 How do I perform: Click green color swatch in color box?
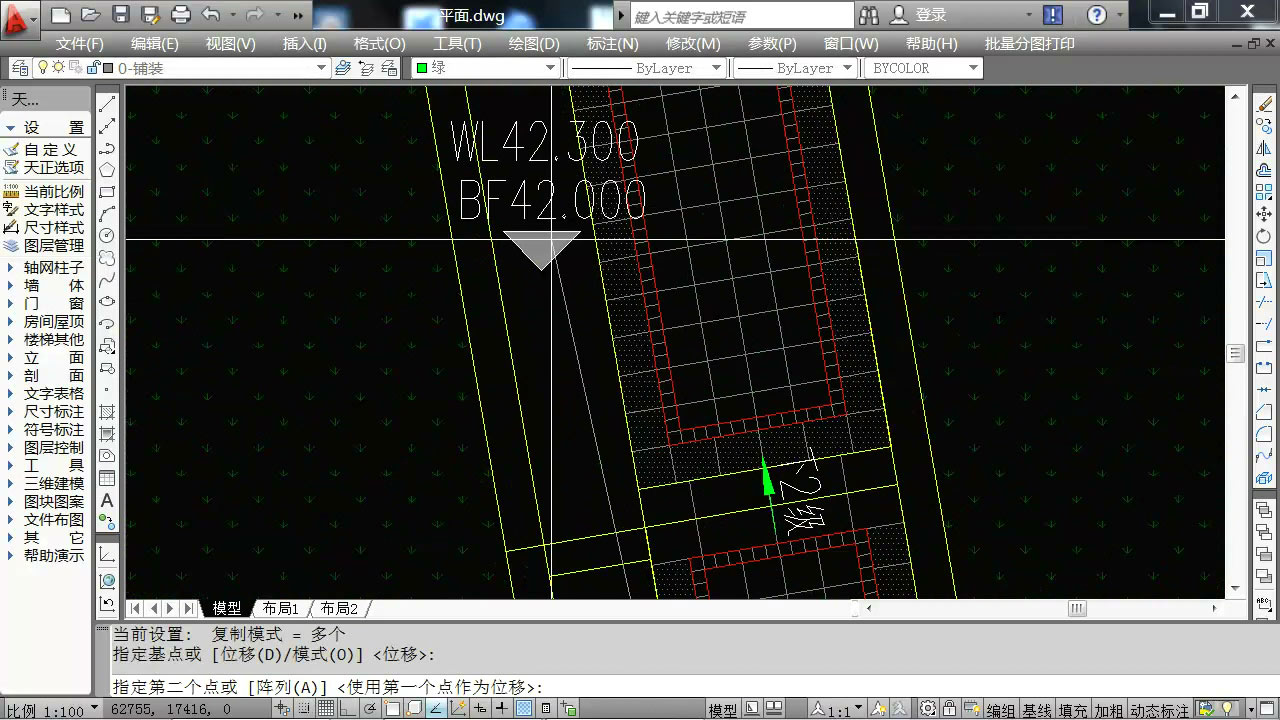click(422, 68)
